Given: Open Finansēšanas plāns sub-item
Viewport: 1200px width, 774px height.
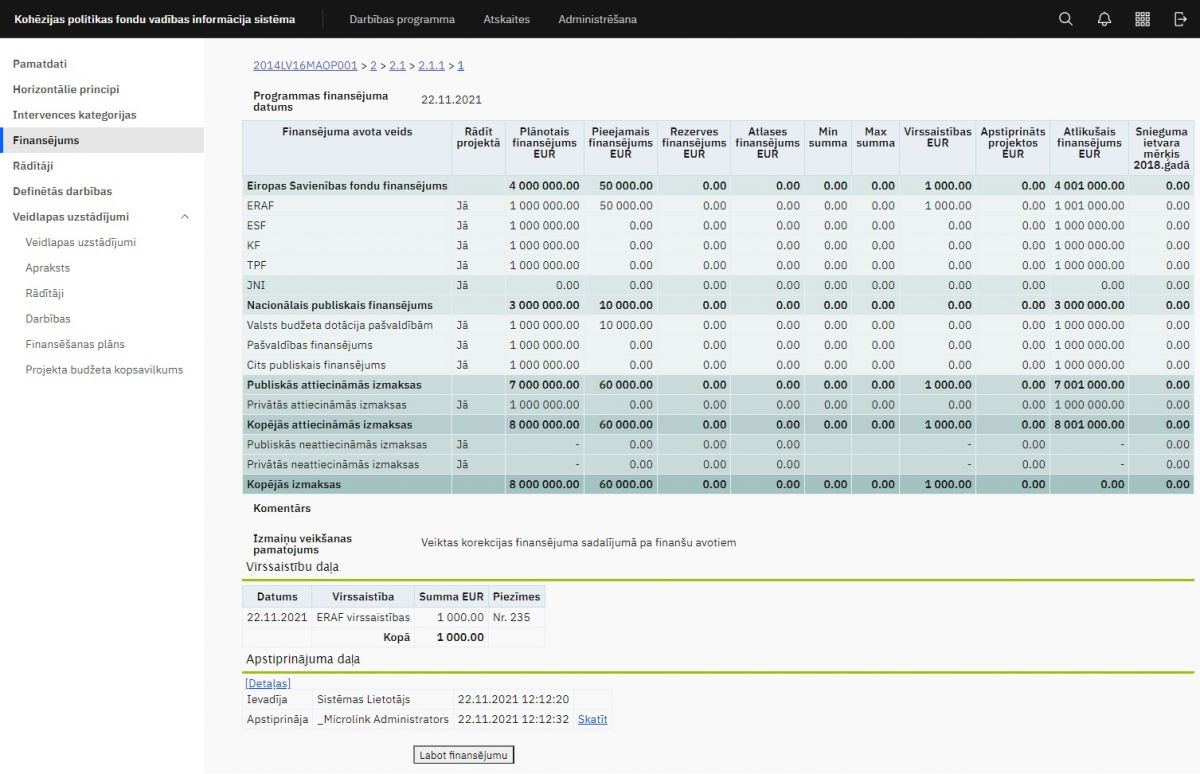Looking at the screenshot, I should 75,344.
